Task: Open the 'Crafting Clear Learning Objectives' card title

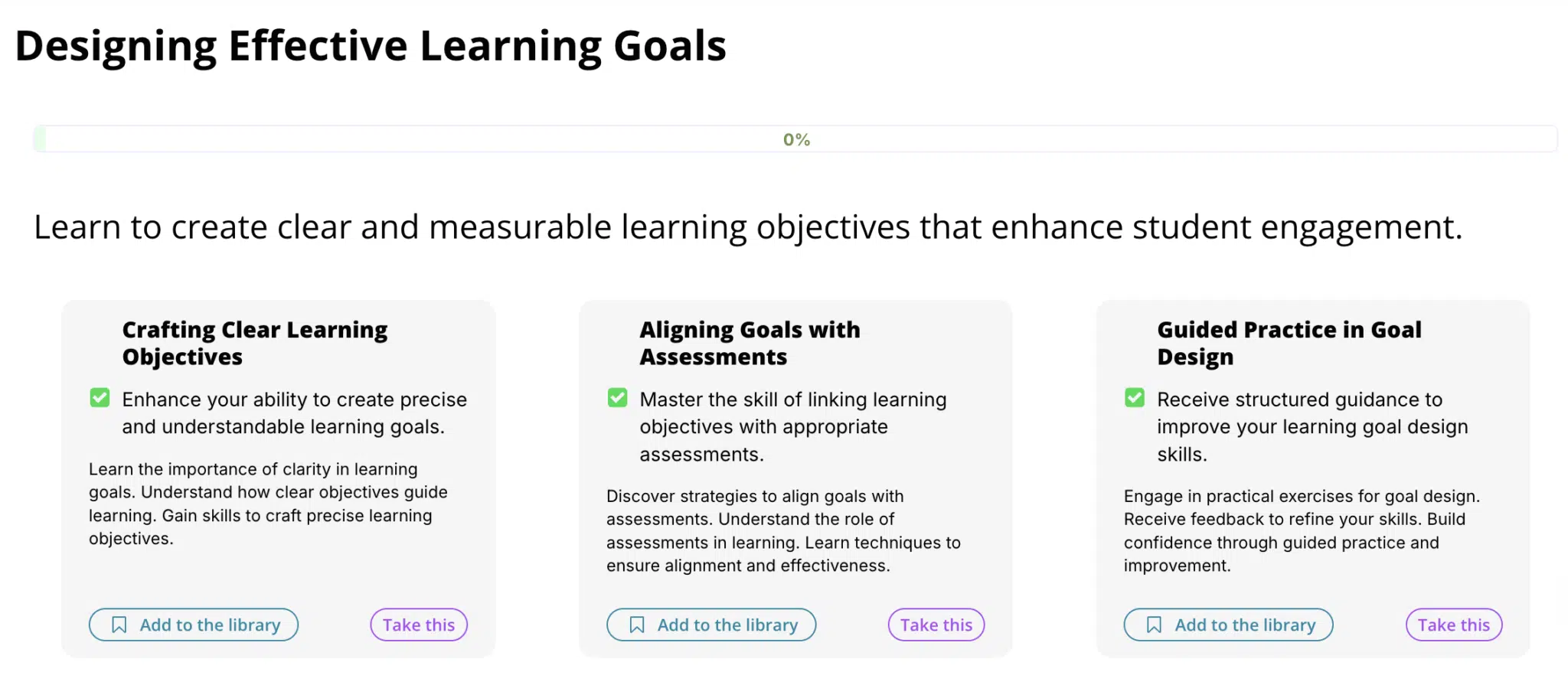Action: click(x=255, y=343)
